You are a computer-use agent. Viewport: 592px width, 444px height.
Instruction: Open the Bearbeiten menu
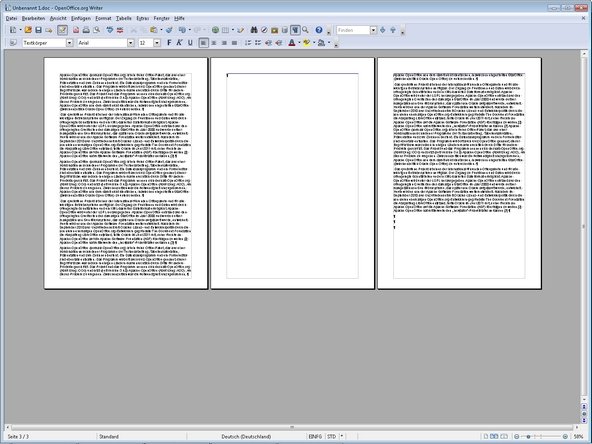point(33,18)
